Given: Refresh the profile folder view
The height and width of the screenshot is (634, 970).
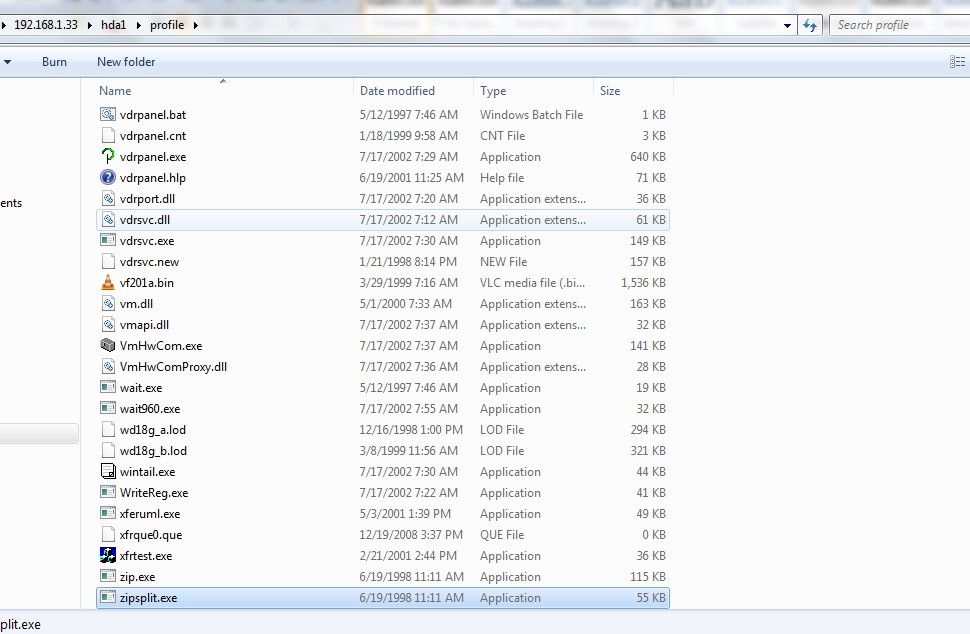Looking at the screenshot, I should coord(811,25).
